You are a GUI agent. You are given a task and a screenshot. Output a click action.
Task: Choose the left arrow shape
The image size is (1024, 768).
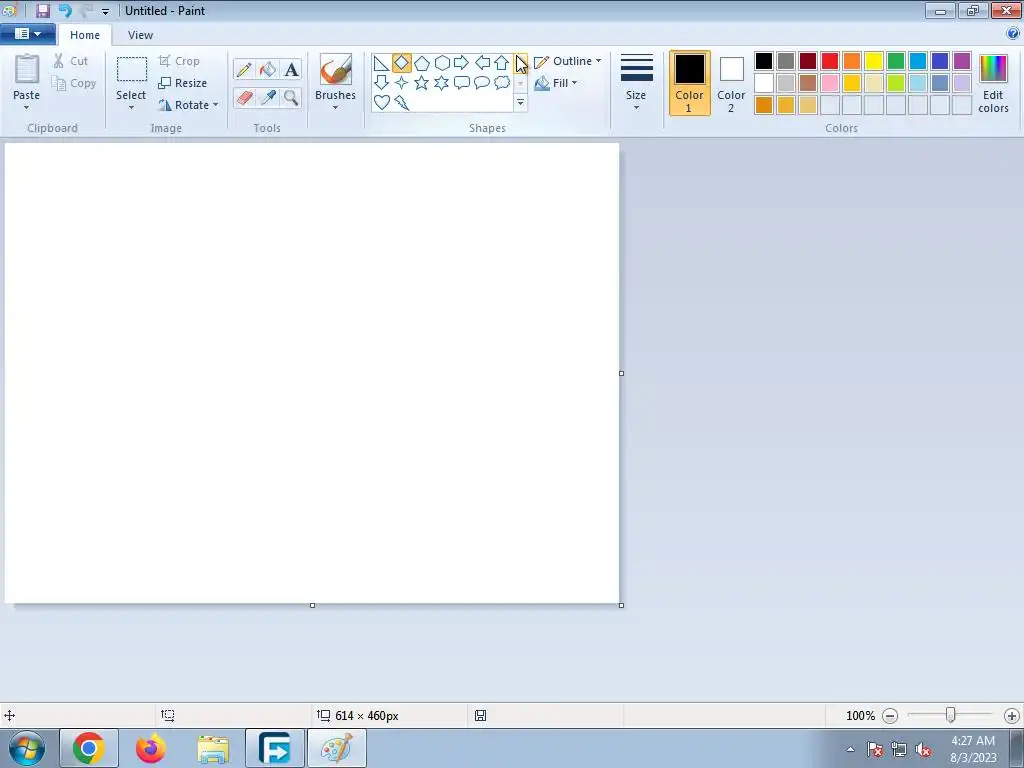482,63
